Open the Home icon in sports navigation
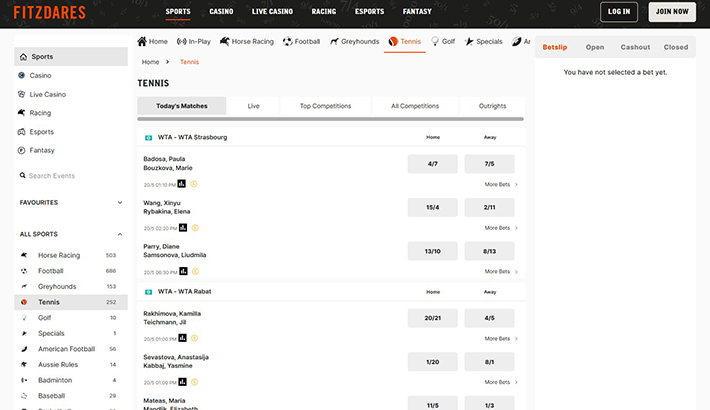This screenshot has width=710, height=410. coord(142,41)
